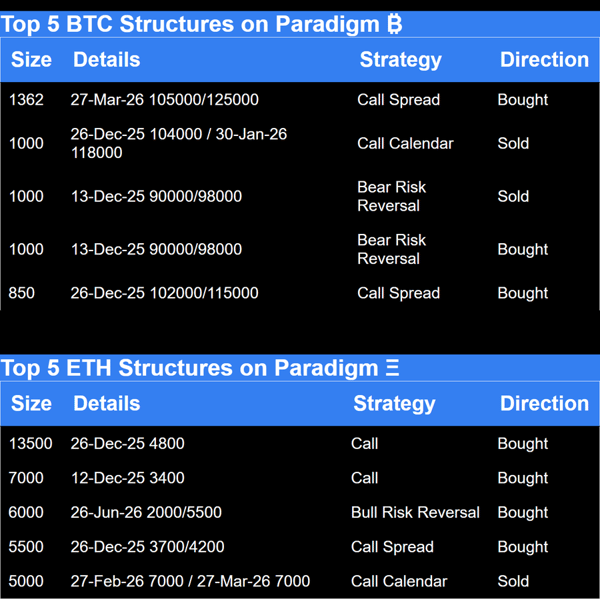Click Bought in the 13500 row
The image size is (600, 599).
523,444
